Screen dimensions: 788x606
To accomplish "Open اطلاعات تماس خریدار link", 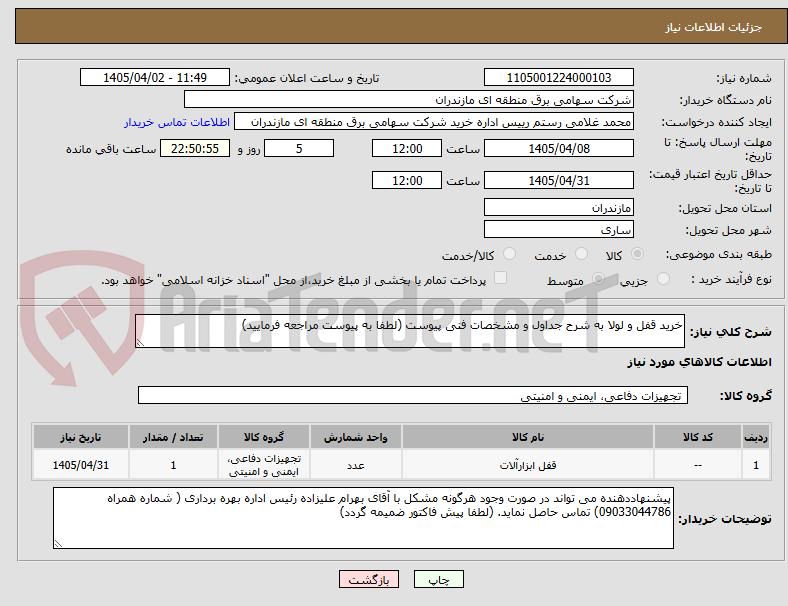I will pos(177,122).
